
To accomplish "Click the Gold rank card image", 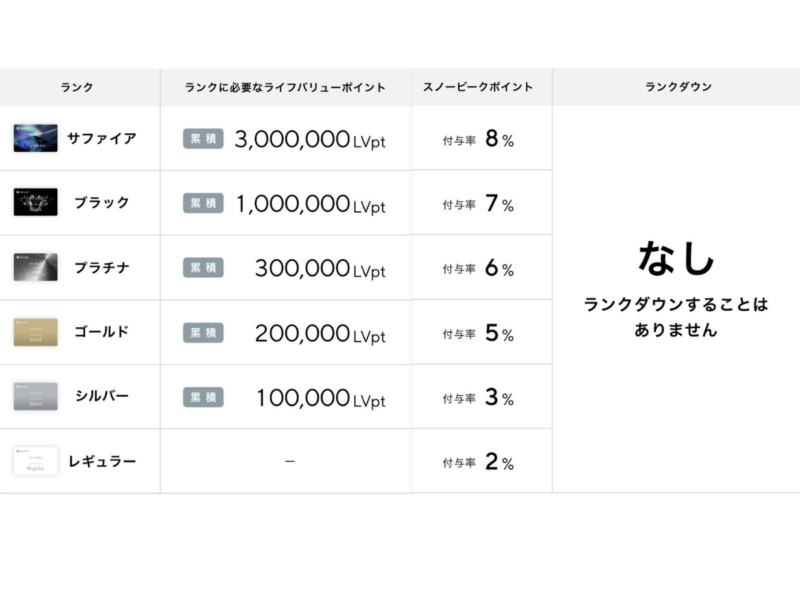I will 35,332.
